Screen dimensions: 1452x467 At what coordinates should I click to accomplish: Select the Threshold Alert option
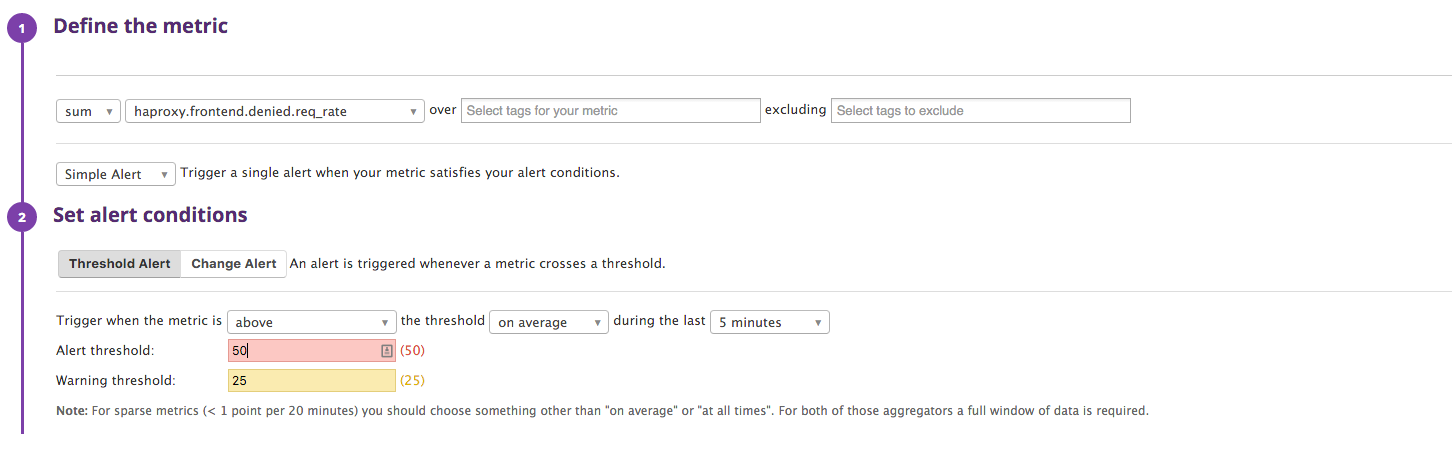pyautogui.click(x=120, y=264)
